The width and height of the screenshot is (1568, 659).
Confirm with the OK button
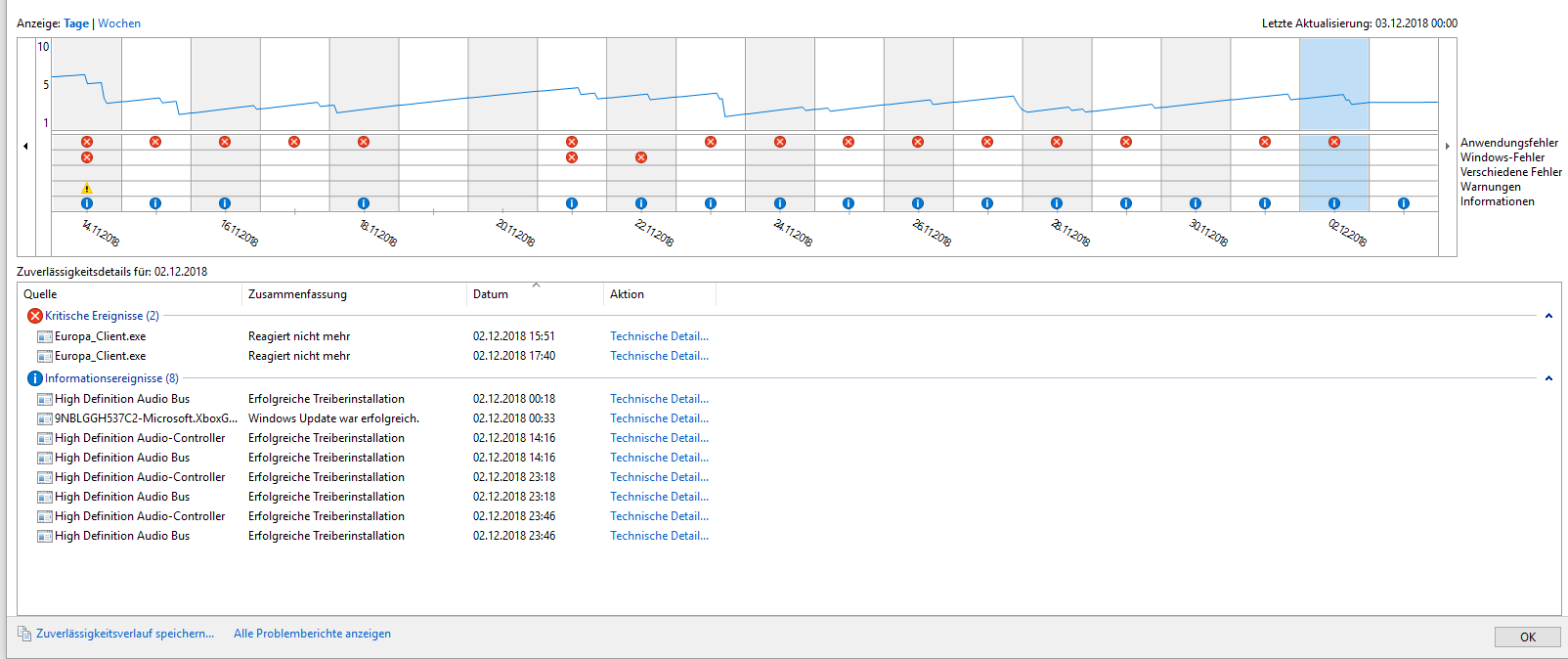1528,637
